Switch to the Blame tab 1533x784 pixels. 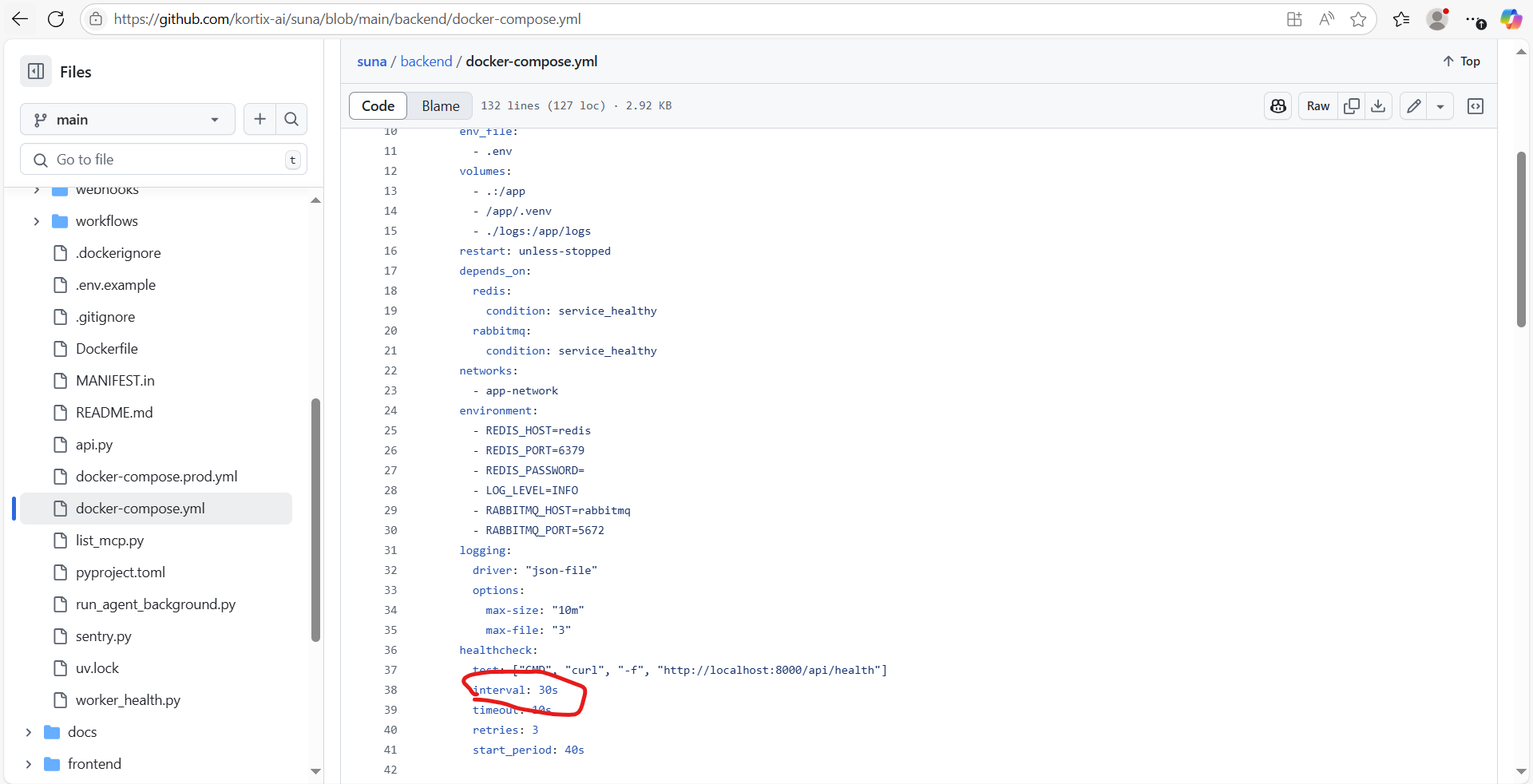tap(440, 105)
